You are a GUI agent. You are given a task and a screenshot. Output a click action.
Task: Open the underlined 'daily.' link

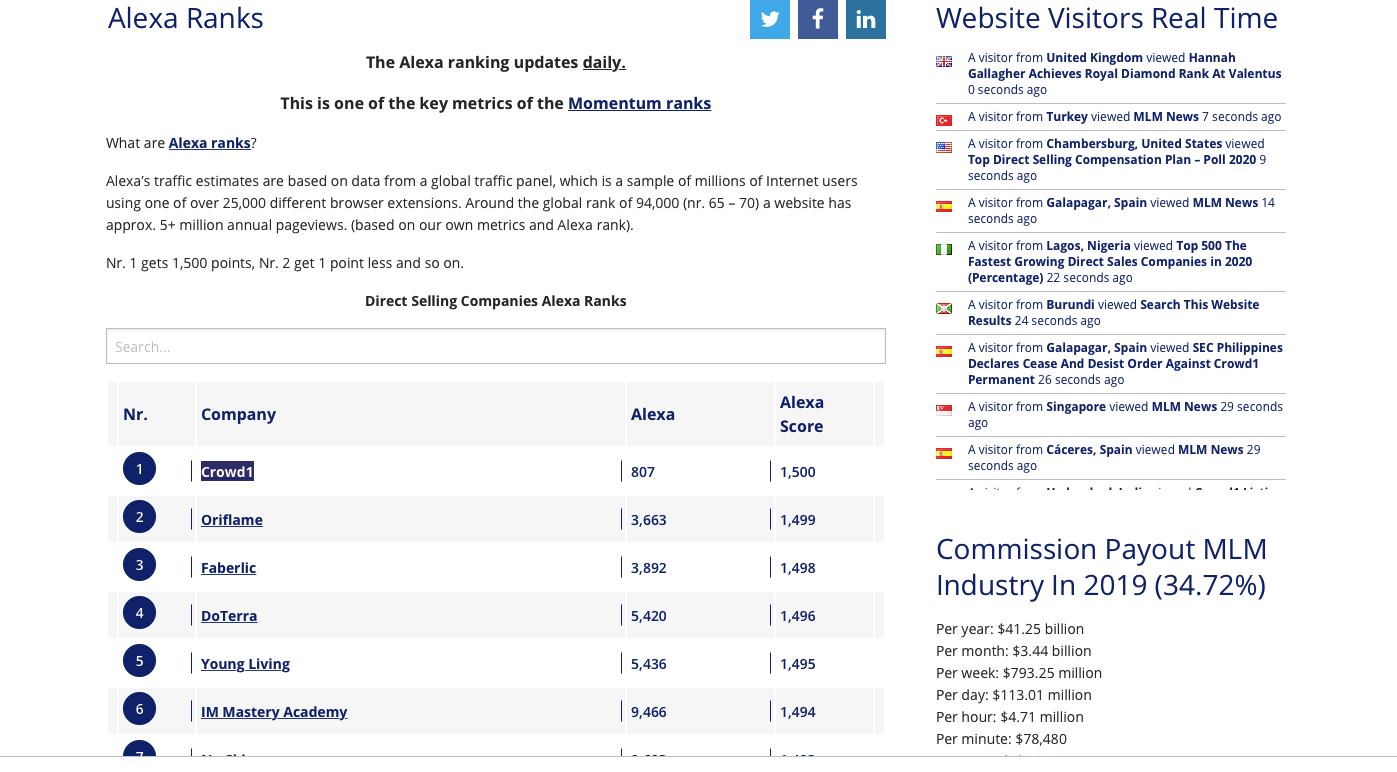(604, 62)
